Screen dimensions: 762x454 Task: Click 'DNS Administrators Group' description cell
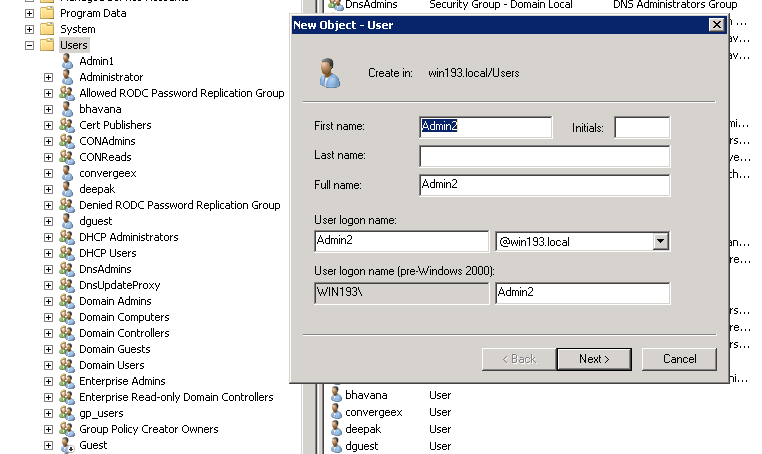675,5
